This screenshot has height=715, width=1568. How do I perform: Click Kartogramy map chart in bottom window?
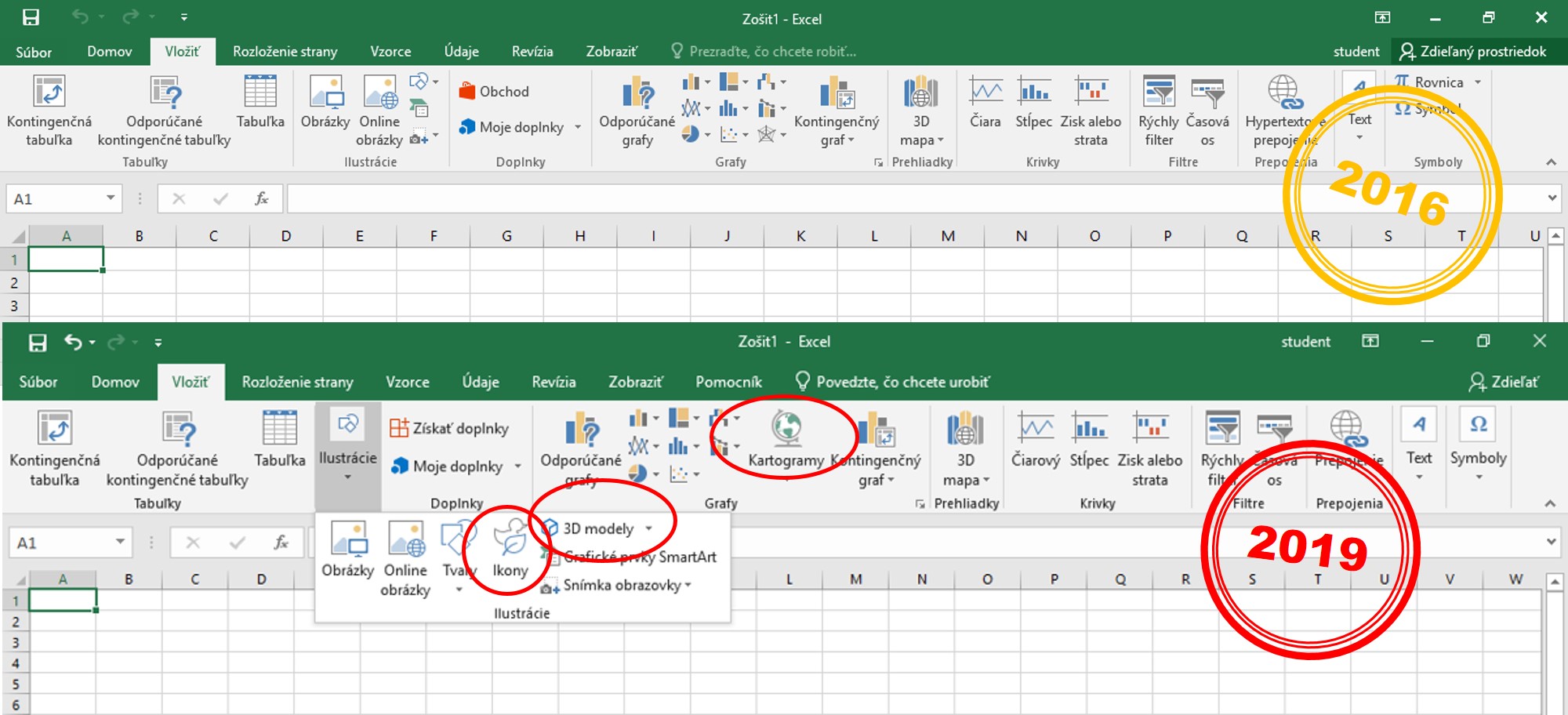click(786, 441)
